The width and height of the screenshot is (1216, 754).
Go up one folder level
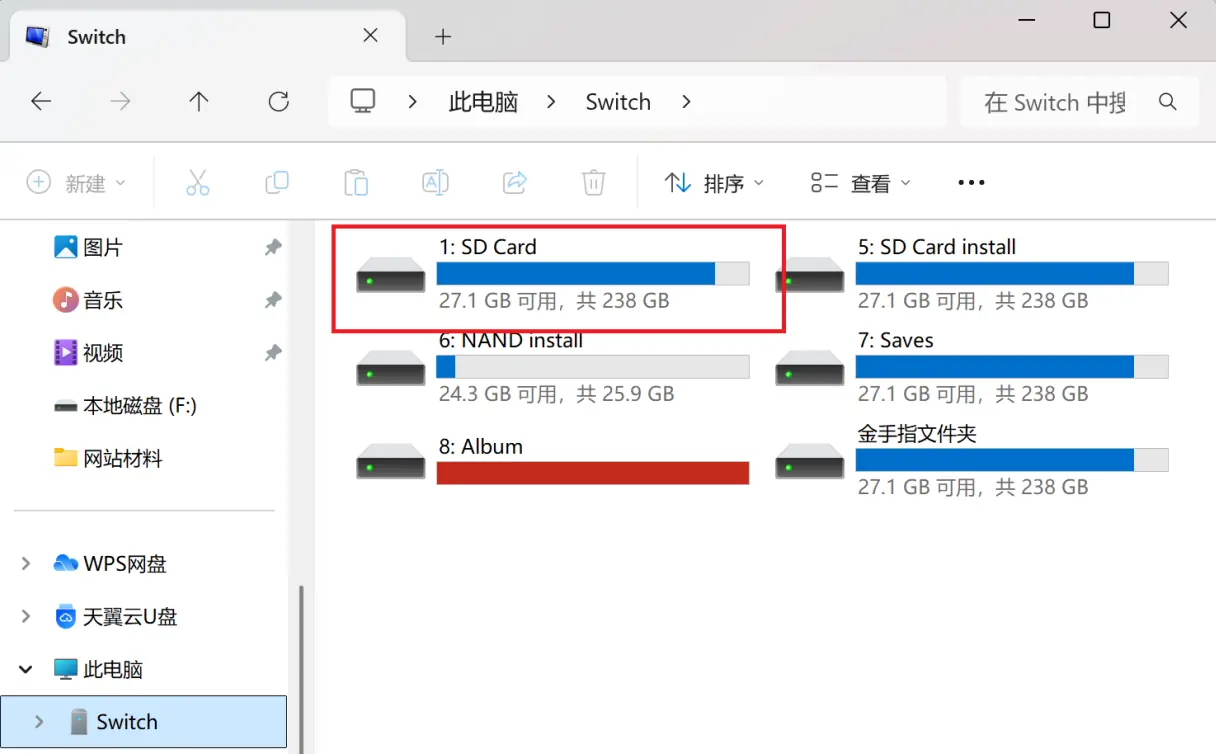[199, 101]
